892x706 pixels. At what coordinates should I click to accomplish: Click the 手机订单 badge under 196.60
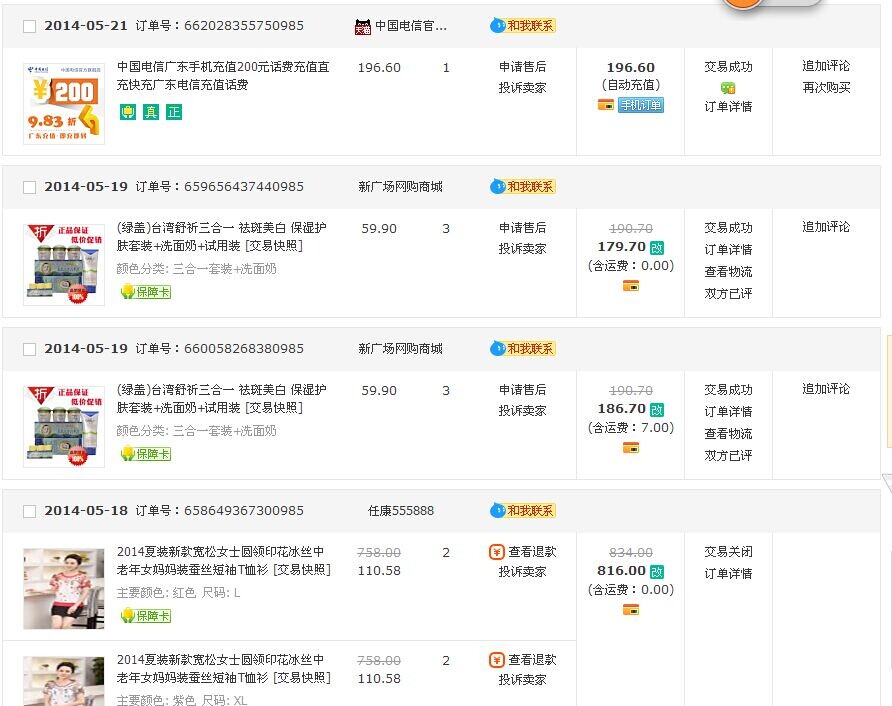640,105
